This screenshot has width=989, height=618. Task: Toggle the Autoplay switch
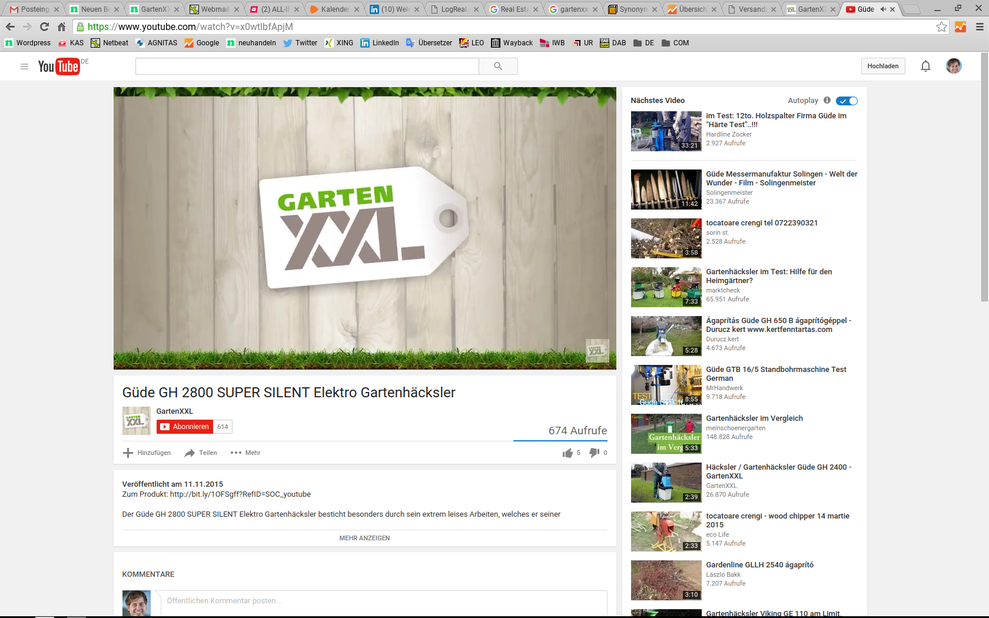[846, 101]
